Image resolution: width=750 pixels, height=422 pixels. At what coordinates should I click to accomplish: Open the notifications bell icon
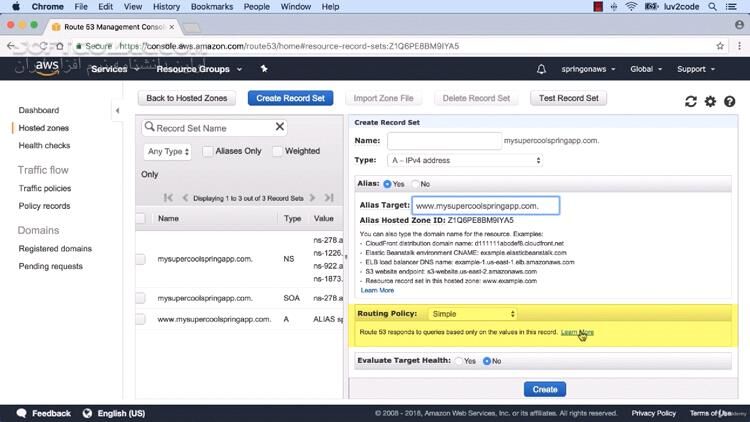(541, 69)
